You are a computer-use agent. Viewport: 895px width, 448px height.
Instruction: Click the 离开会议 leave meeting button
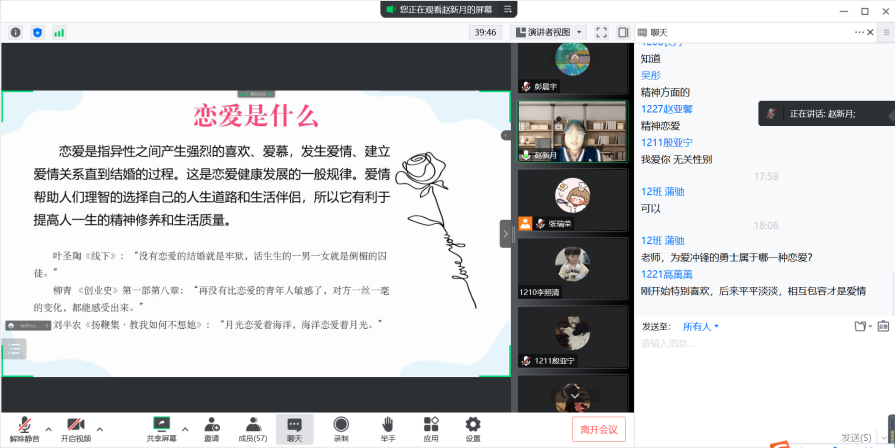[x=599, y=430]
